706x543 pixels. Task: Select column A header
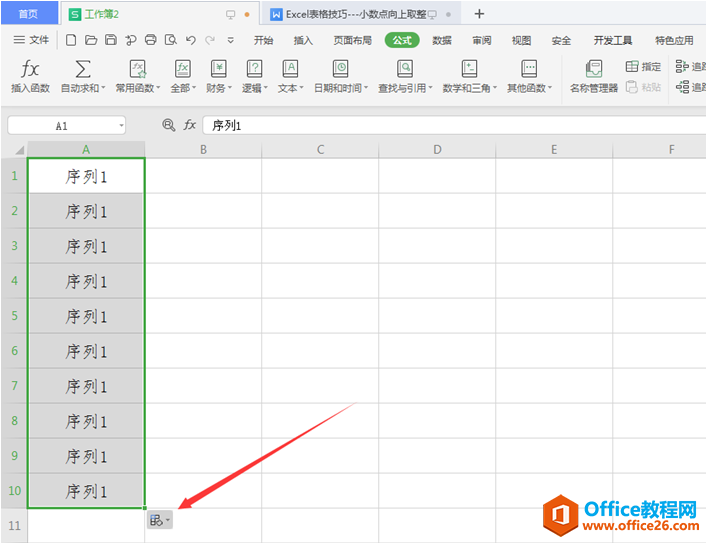(x=86, y=149)
